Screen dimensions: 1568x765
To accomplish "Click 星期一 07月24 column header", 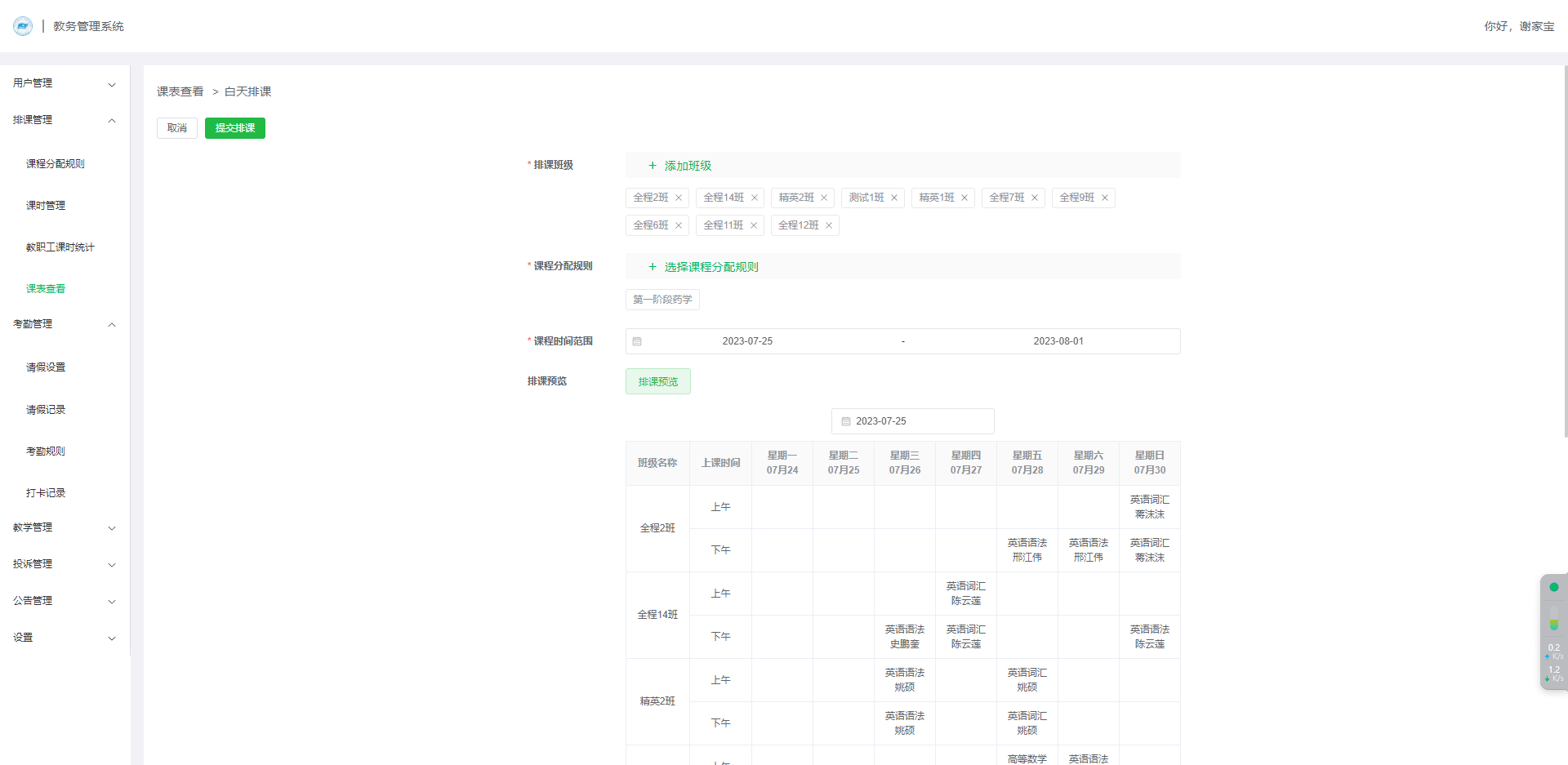I will click(782, 463).
